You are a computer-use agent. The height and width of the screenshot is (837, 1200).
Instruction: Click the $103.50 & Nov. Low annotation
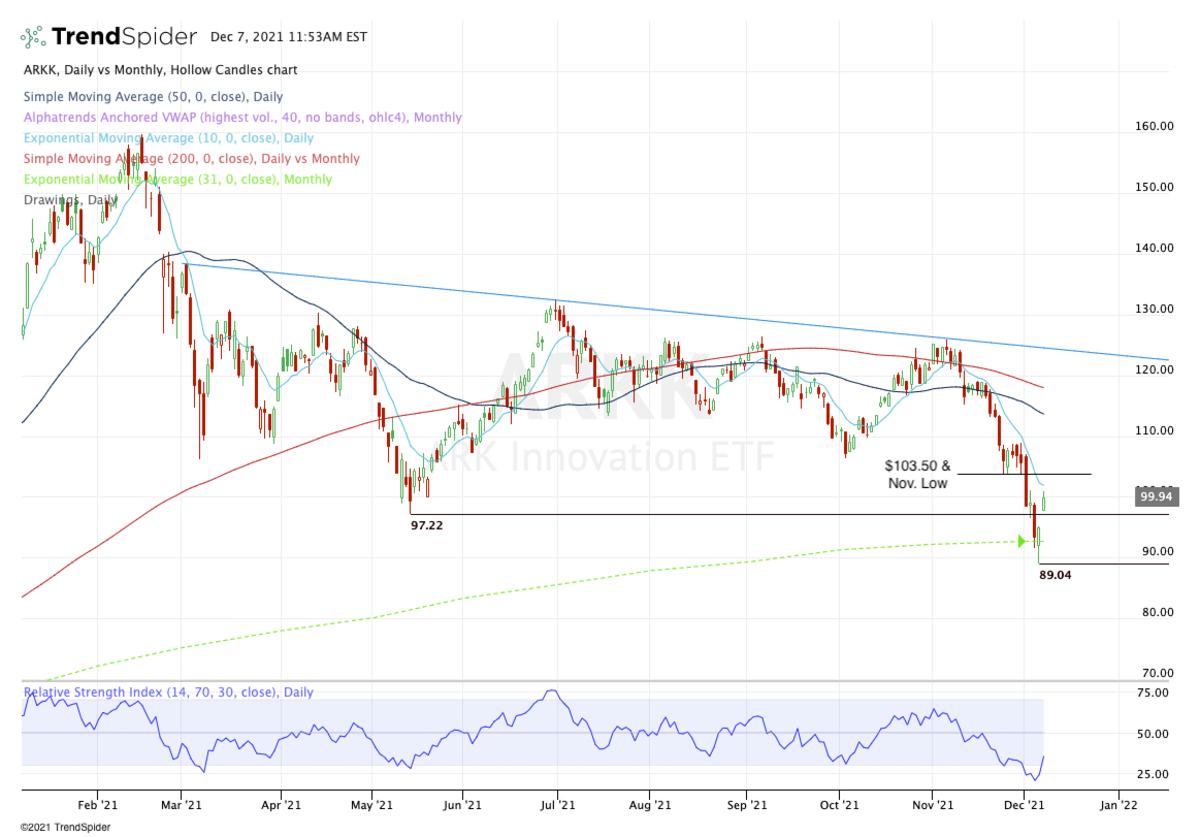tap(915, 474)
